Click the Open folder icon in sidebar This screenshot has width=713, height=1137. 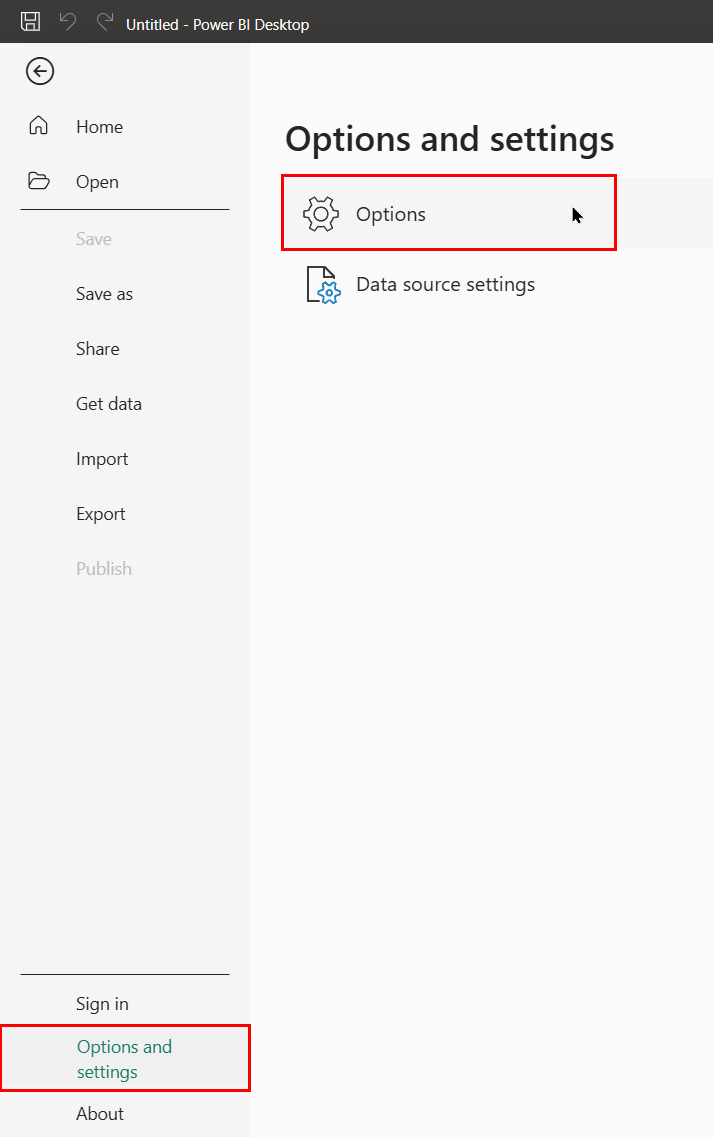pos(39,181)
